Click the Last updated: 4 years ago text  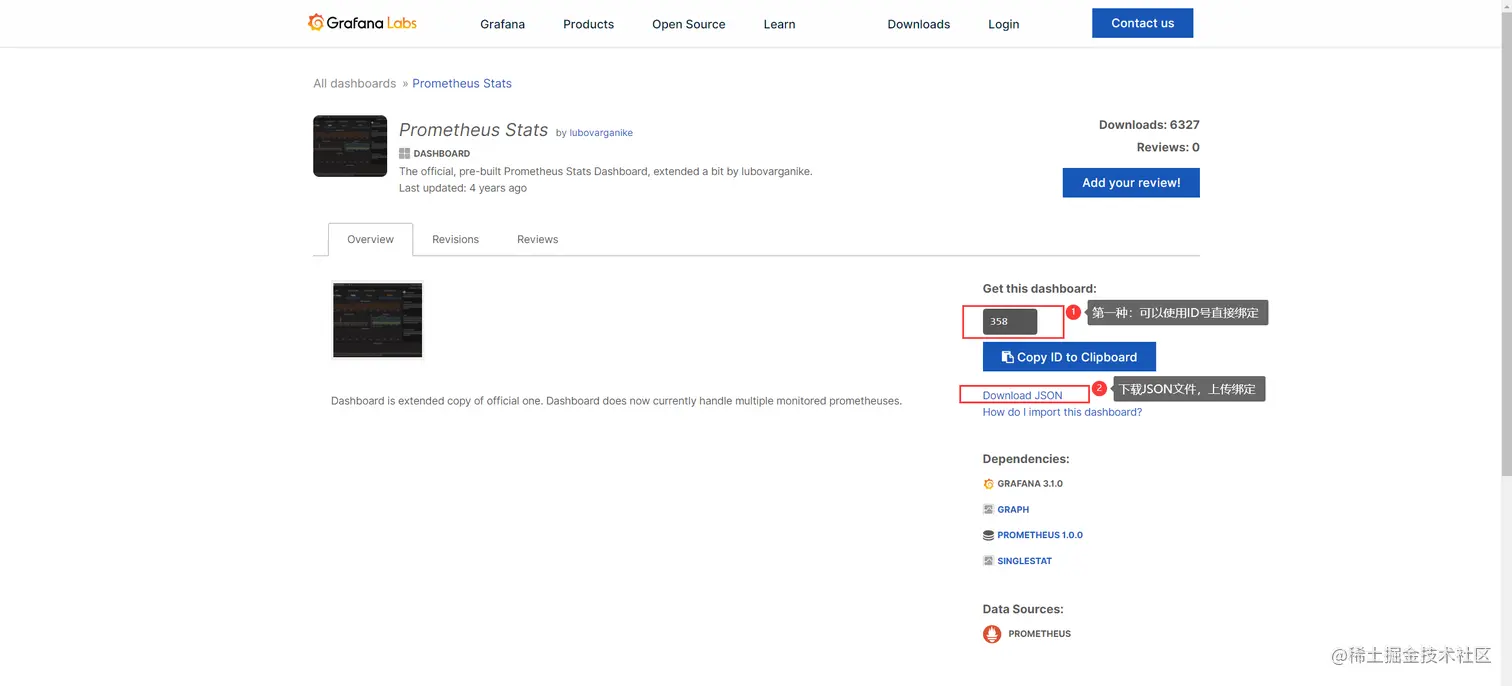tap(463, 188)
